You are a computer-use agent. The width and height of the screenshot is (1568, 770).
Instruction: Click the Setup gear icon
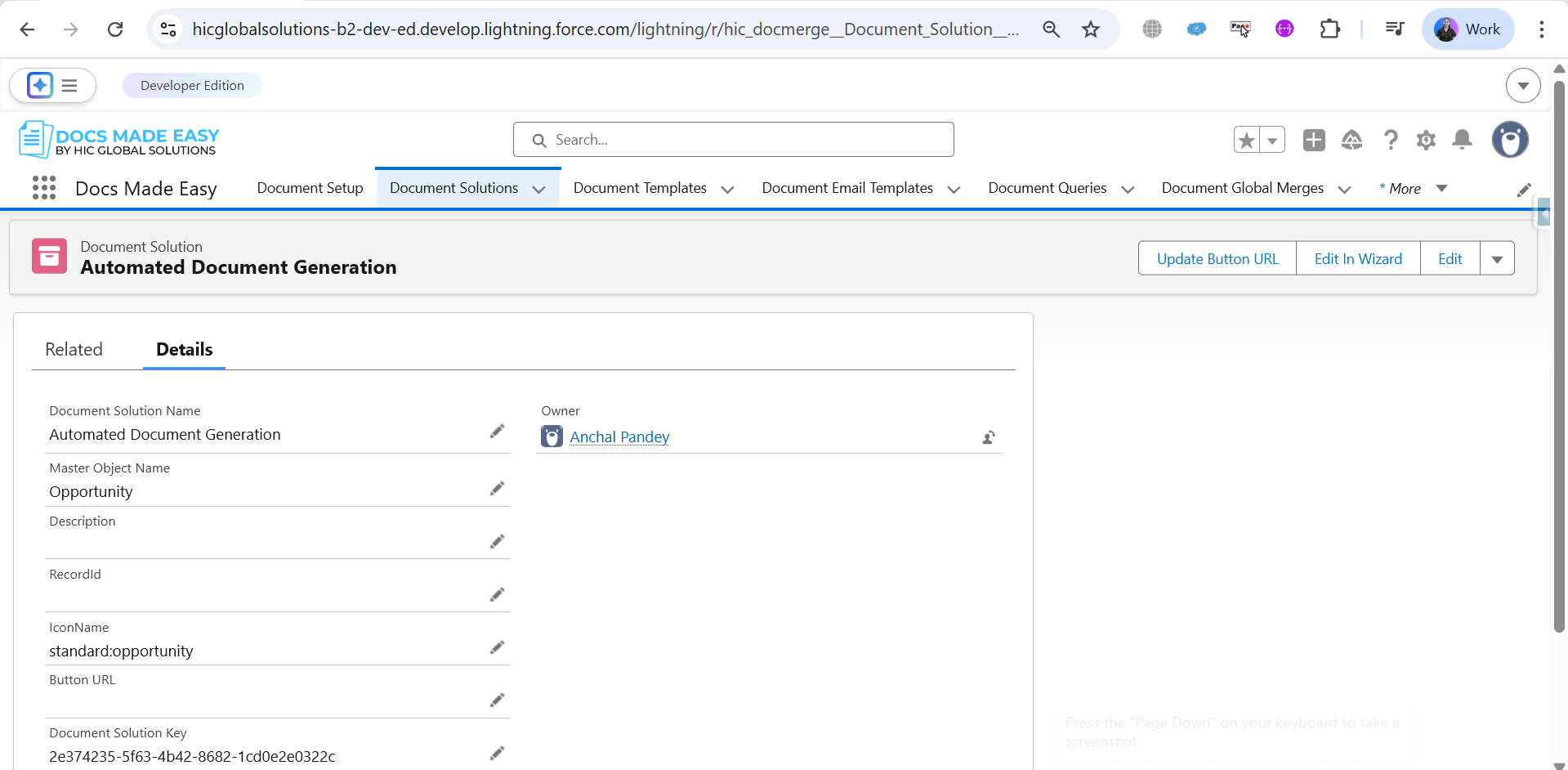pyautogui.click(x=1426, y=140)
